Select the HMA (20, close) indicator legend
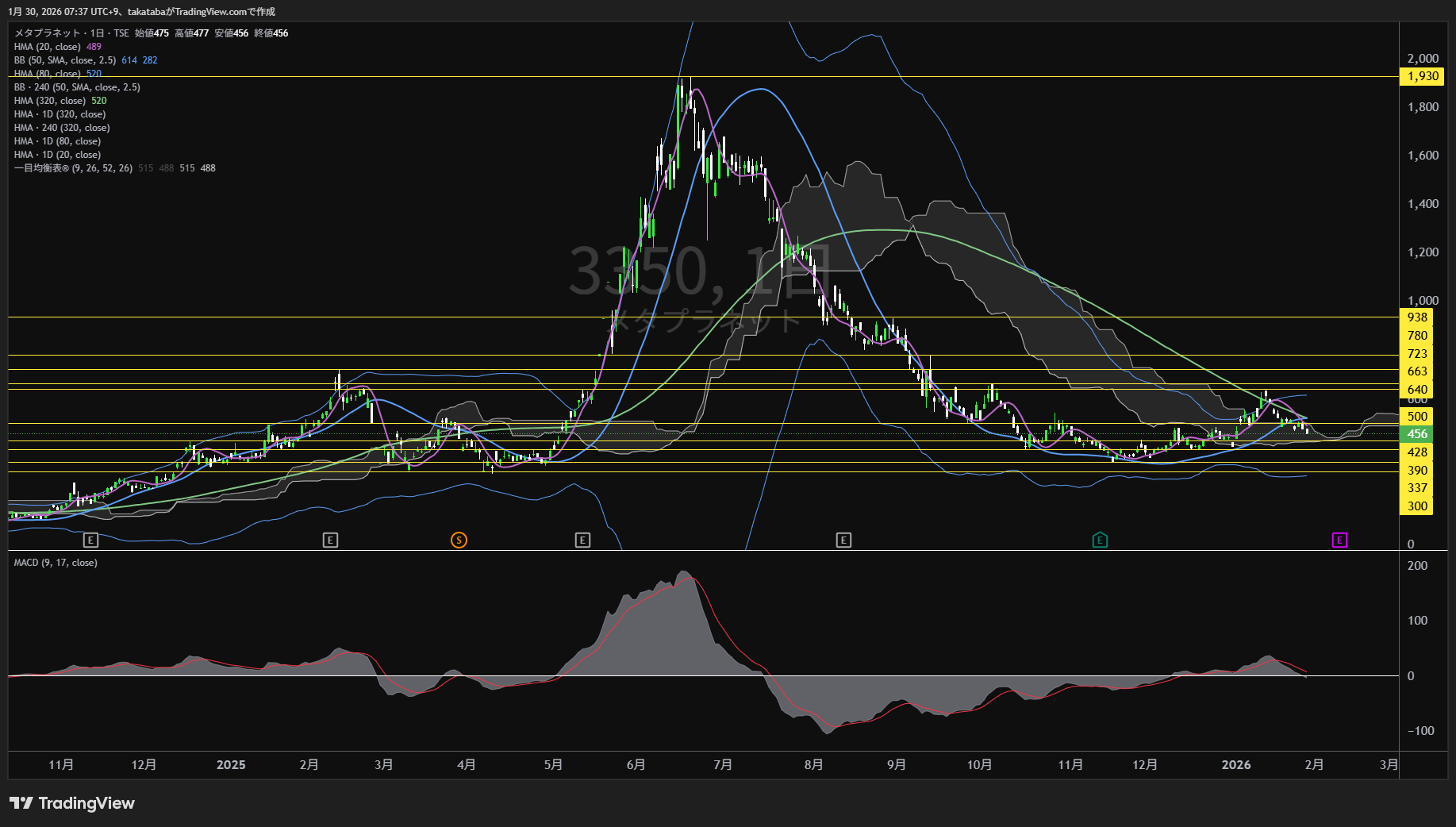The image size is (1456, 827). (48, 47)
